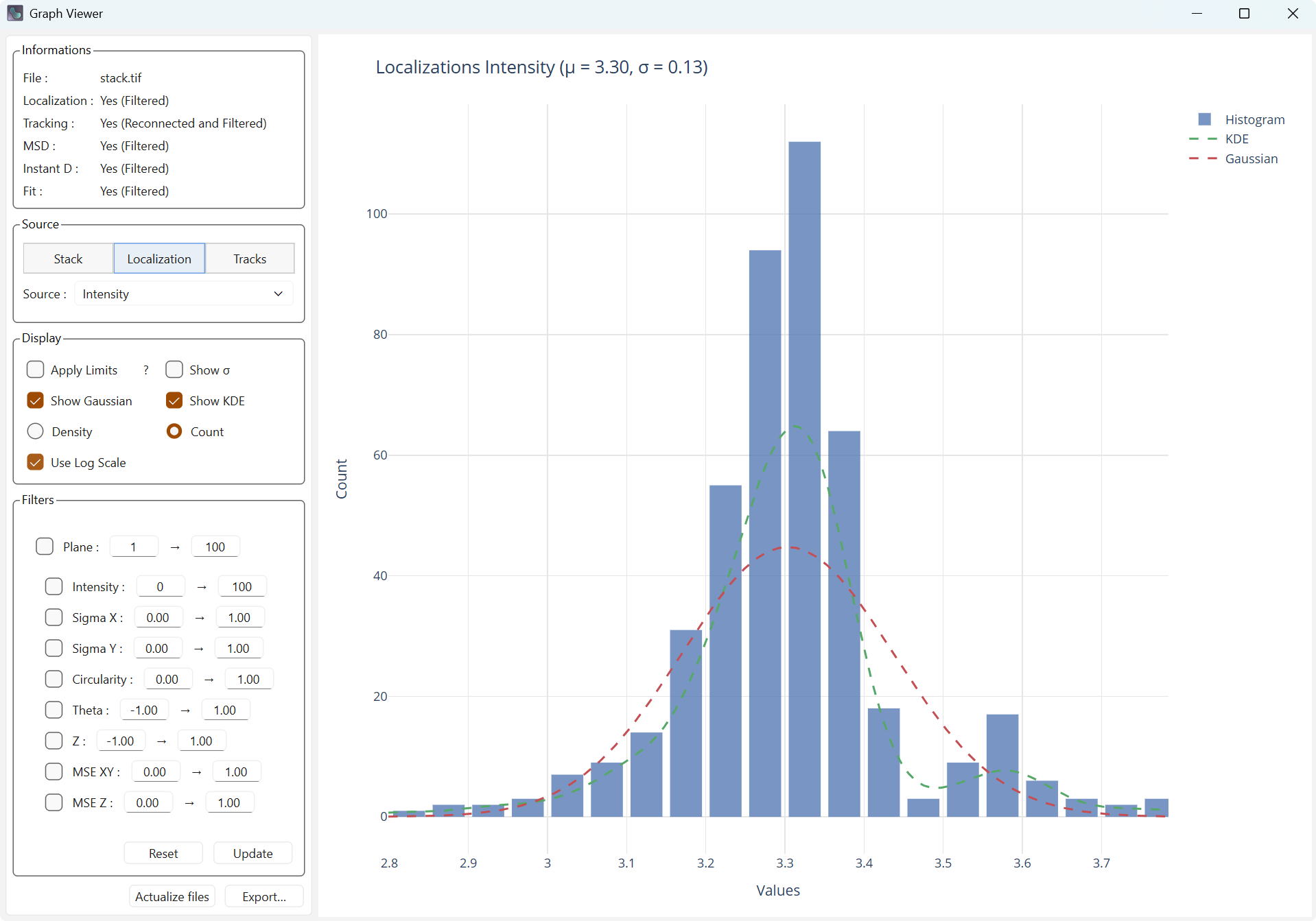Switch to the Stack source tab
The height and width of the screenshot is (921, 1316).
point(68,259)
